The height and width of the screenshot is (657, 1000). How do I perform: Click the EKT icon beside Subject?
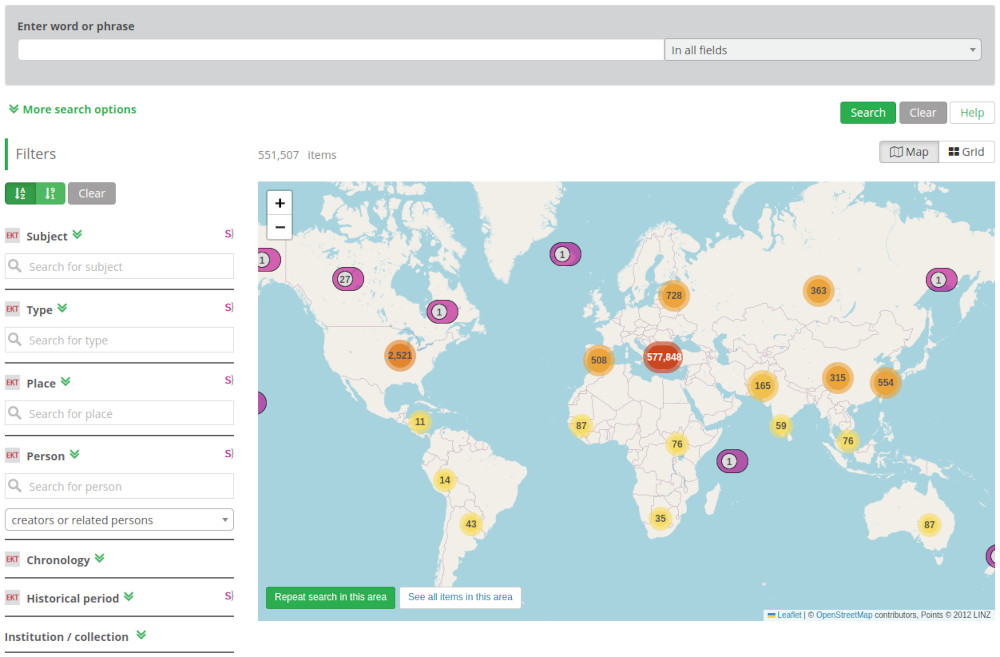(13, 236)
